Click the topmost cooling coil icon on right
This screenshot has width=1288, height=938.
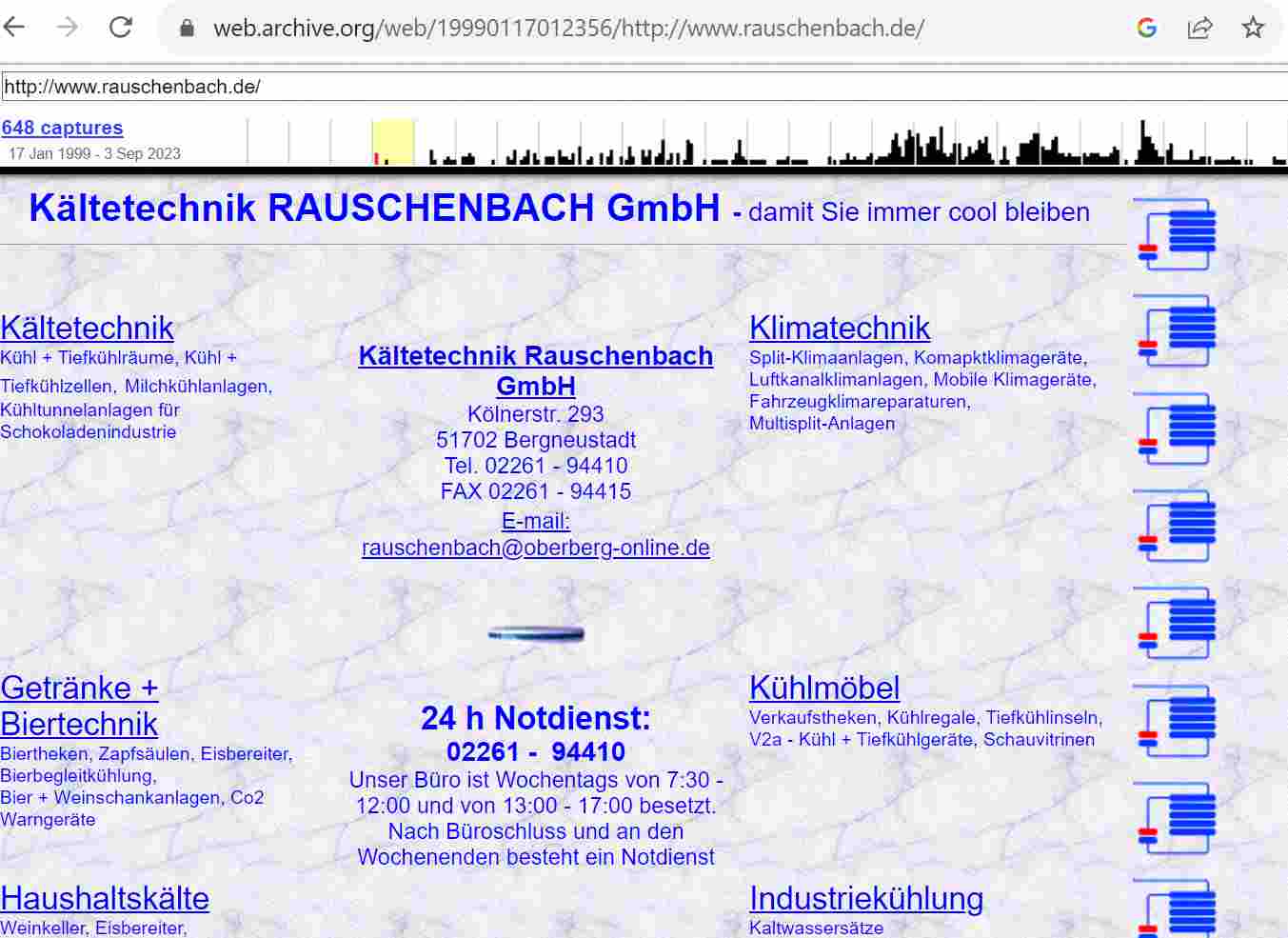tap(1176, 233)
